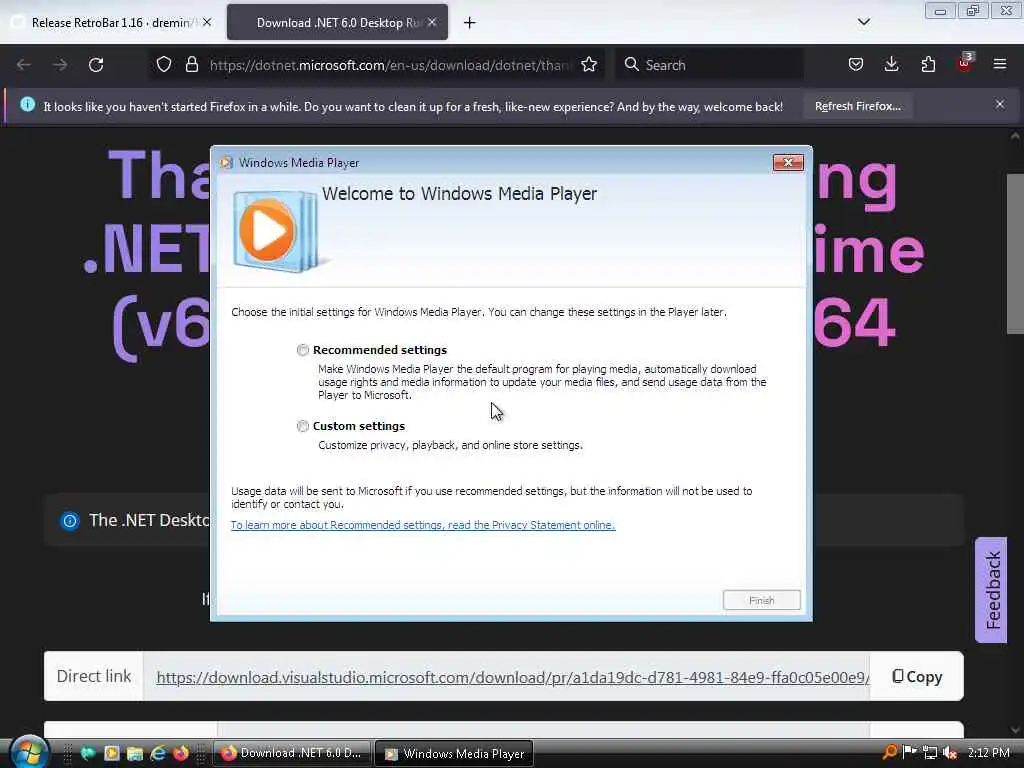Close the Windows Media Player setup dialog
This screenshot has width=1024, height=768.
(788, 163)
